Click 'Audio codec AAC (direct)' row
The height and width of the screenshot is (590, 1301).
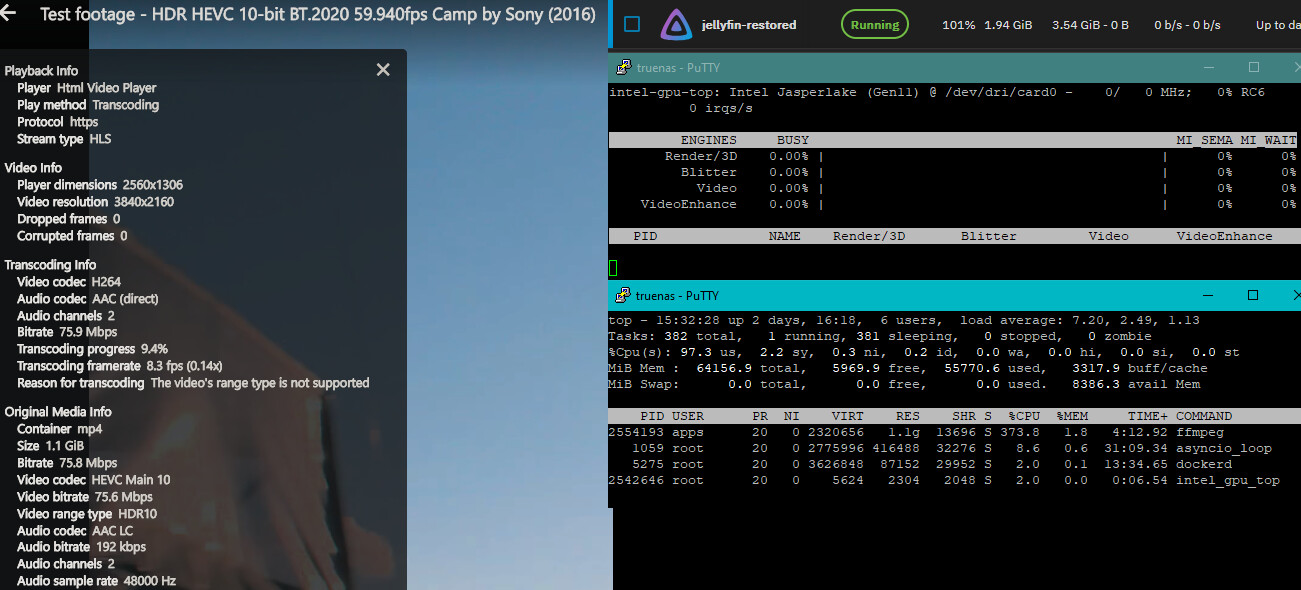[x=88, y=299]
